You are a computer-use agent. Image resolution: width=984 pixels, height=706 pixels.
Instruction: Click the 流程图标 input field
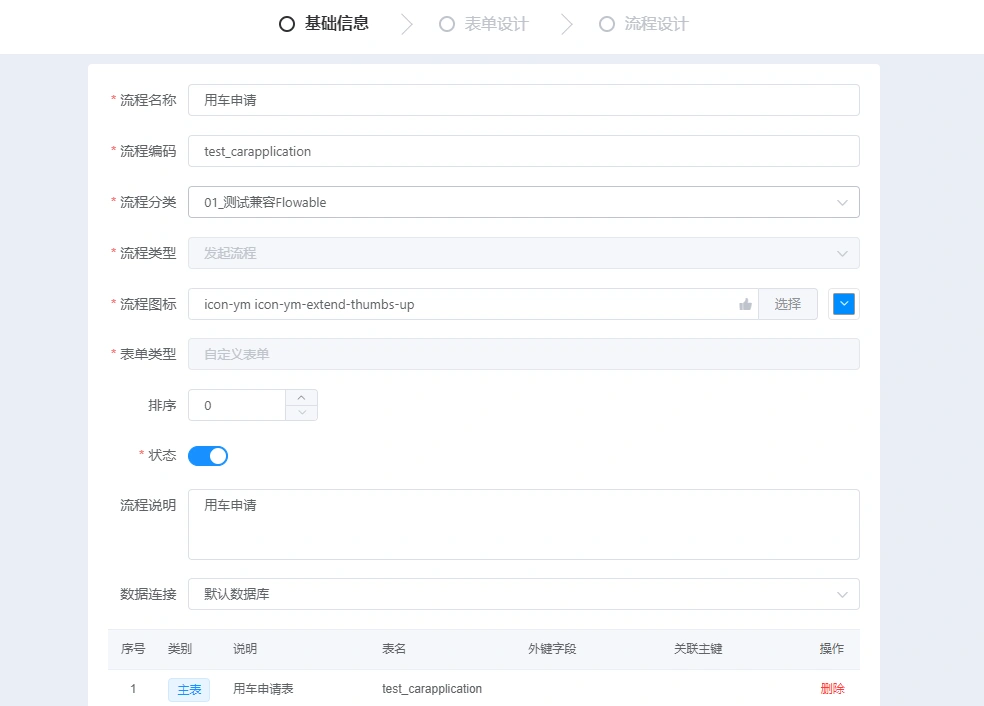point(473,304)
